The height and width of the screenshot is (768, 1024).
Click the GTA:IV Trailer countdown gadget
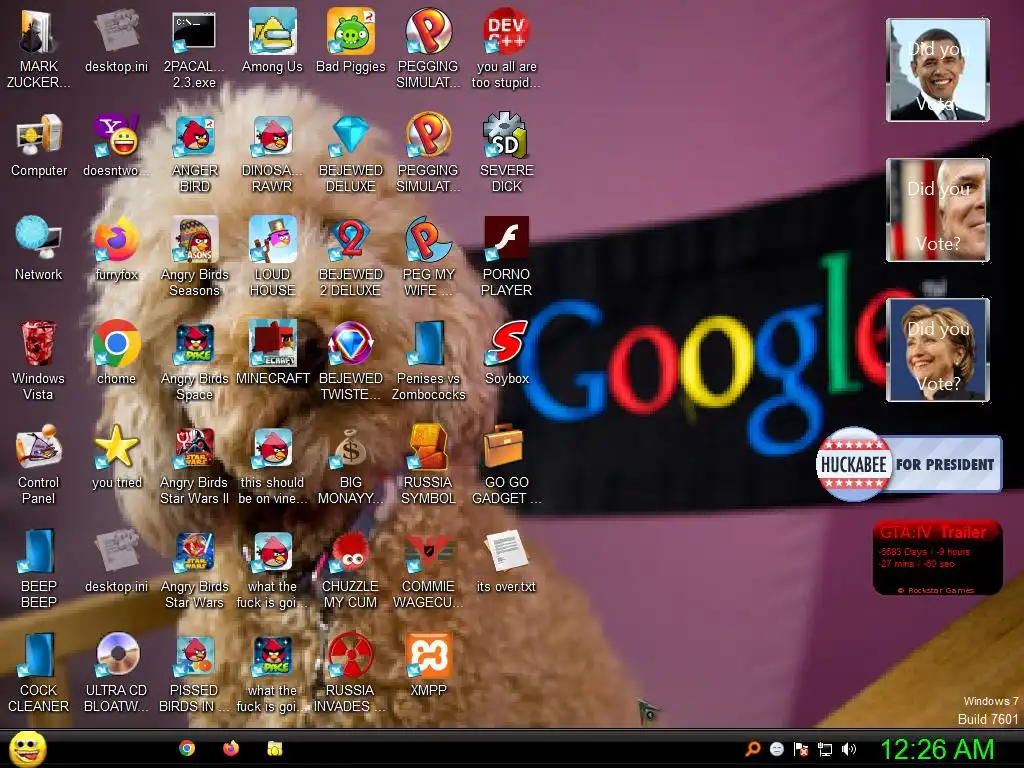pos(937,557)
